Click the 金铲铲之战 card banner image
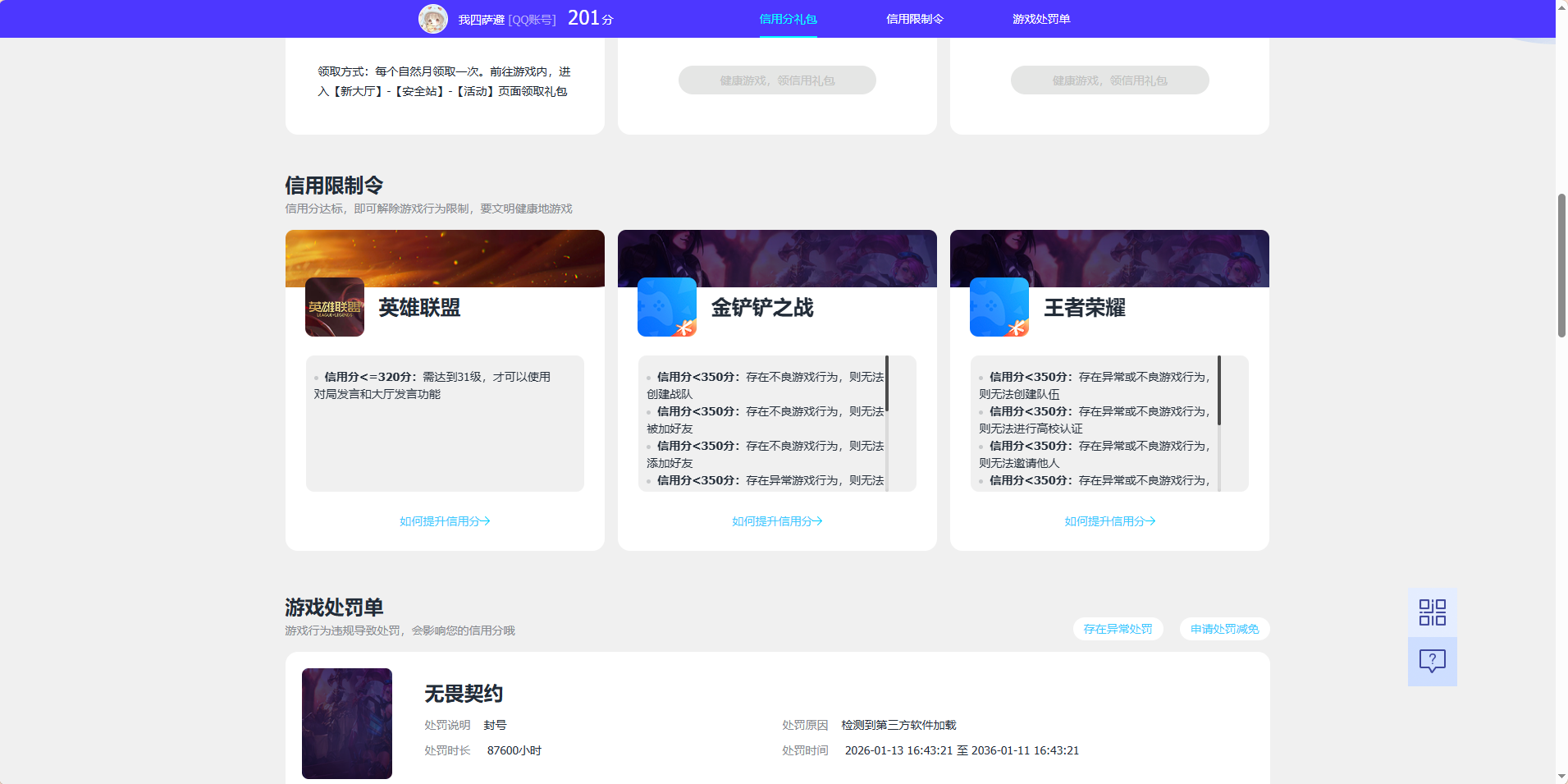Viewport: 1568px width, 784px height. click(x=777, y=259)
